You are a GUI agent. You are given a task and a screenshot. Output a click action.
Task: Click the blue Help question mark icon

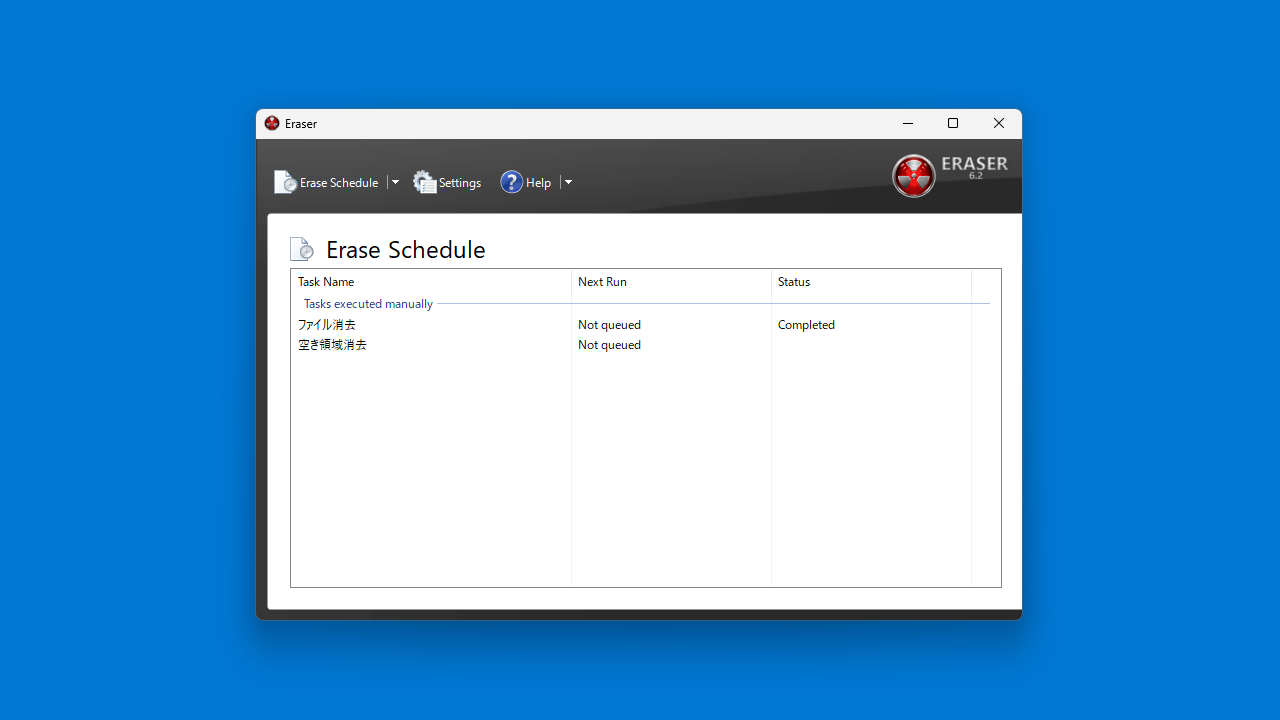(512, 182)
